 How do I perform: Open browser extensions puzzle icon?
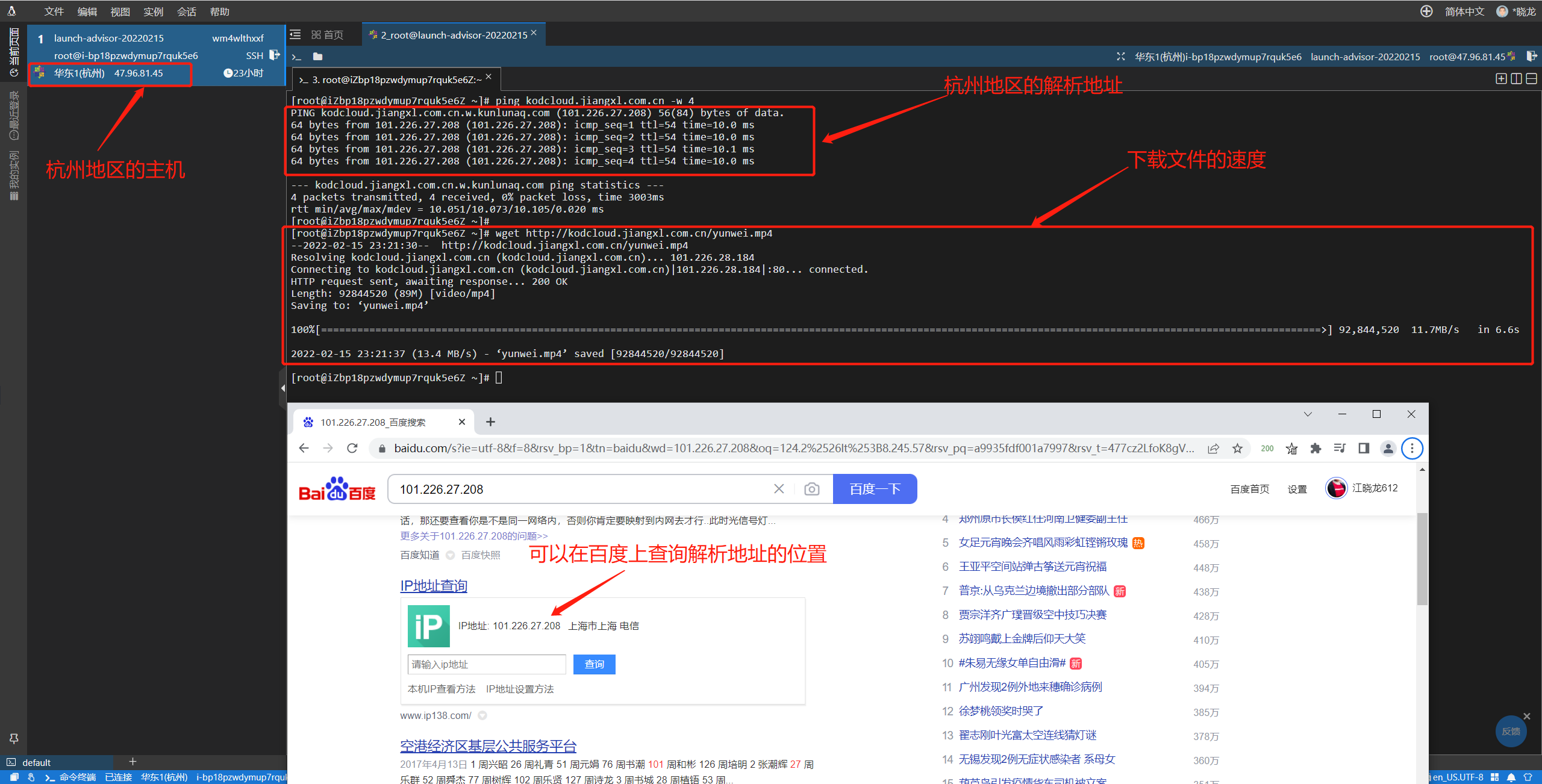tap(1316, 448)
